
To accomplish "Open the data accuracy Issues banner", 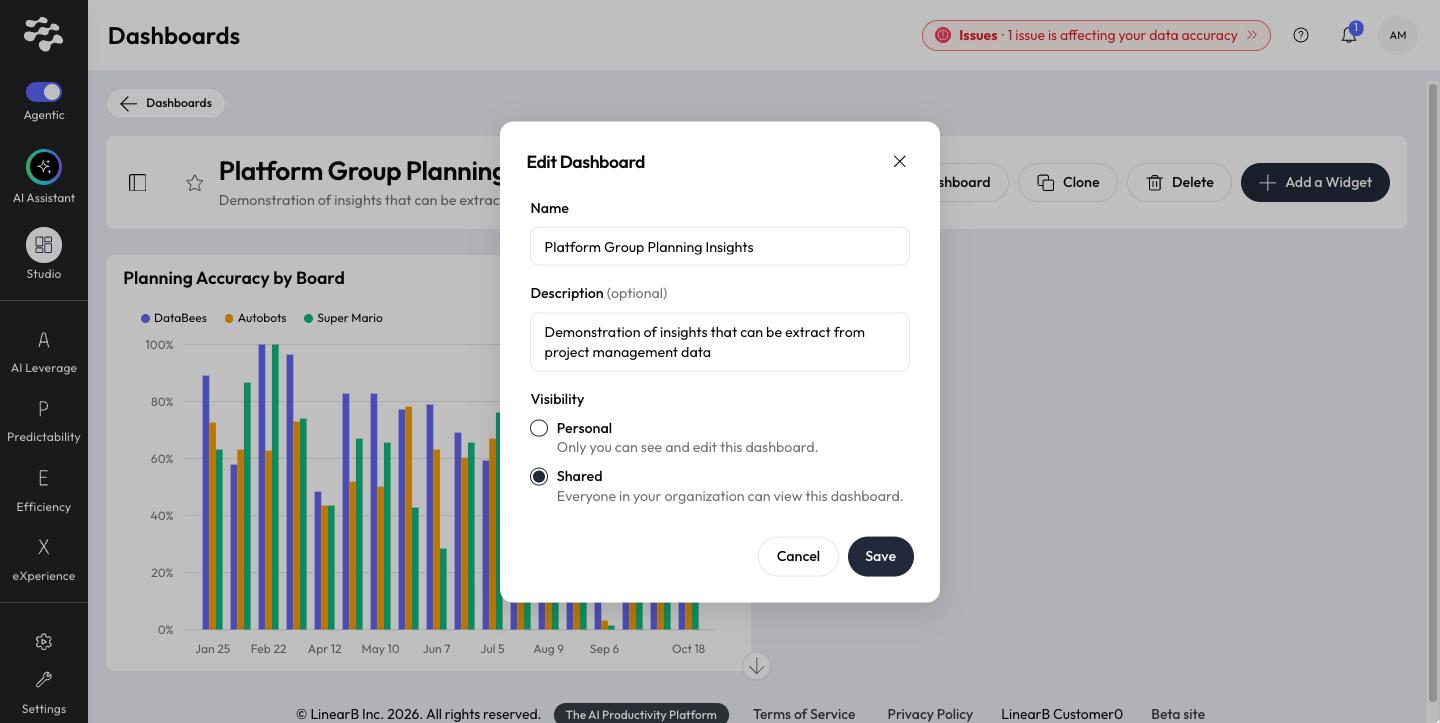I will click(x=1096, y=35).
